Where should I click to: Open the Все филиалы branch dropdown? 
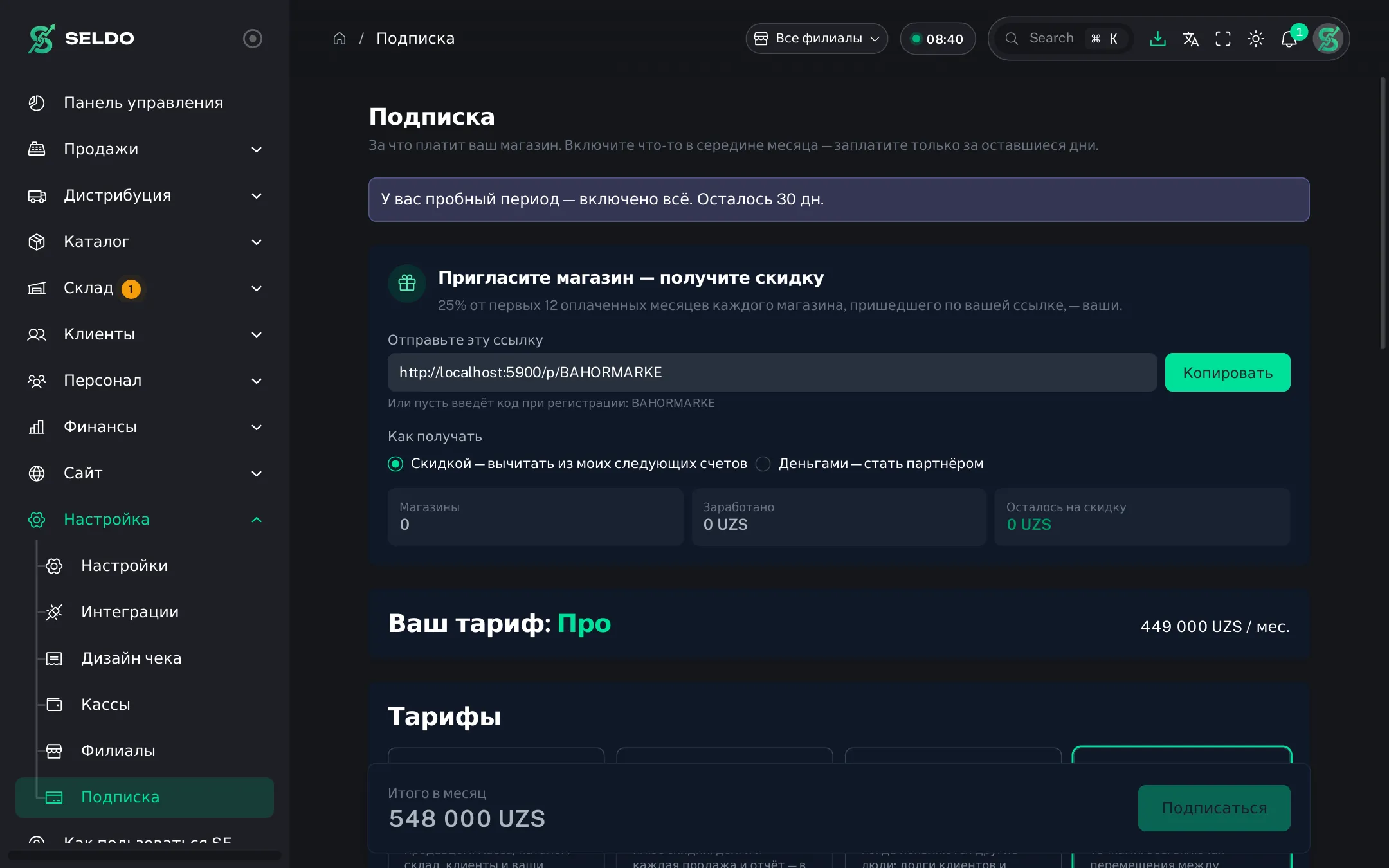817,39
